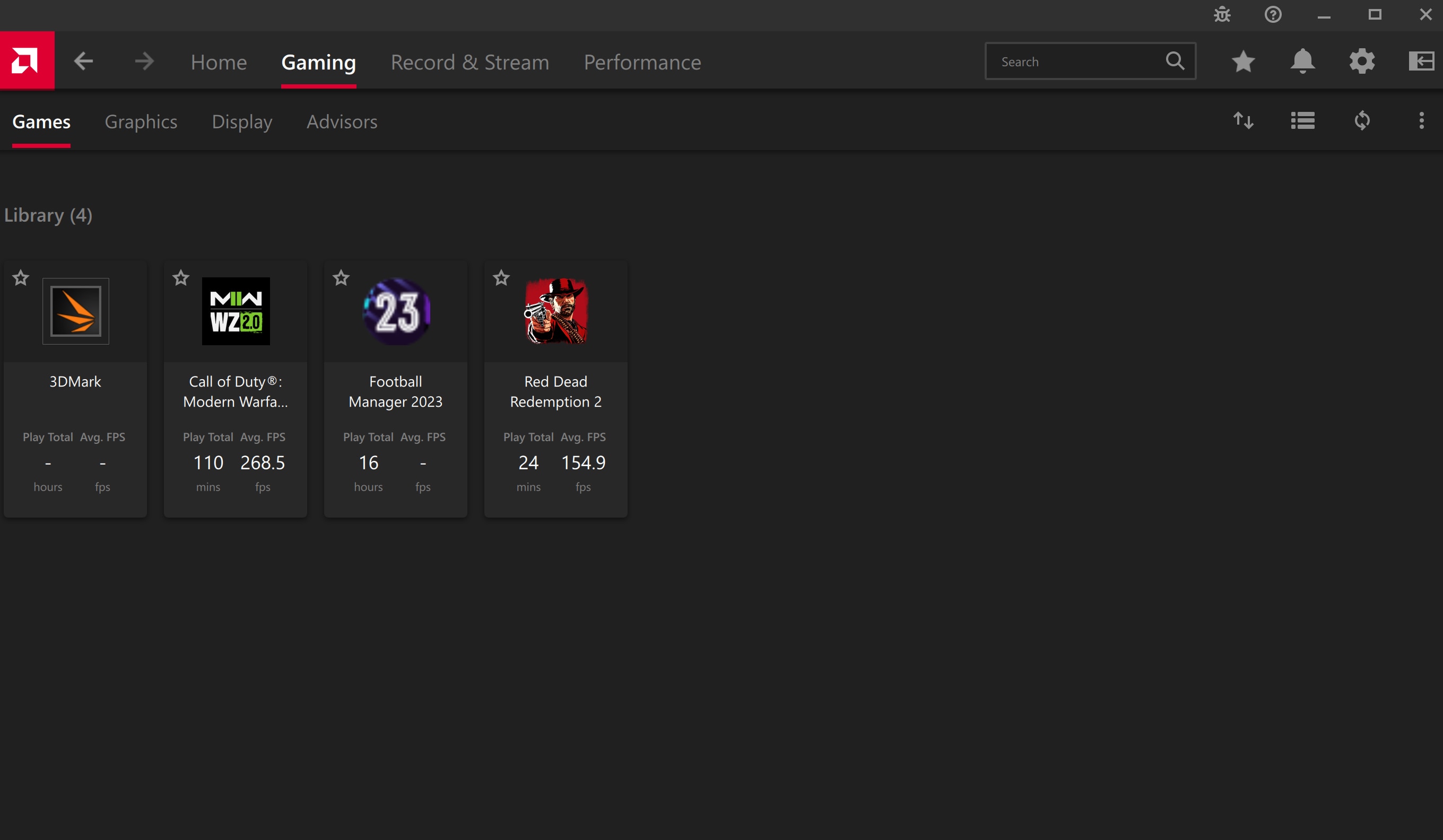The height and width of the screenshot is (840, 1443).
Task: Favorite 3DMark with its star
Action: tap(21, 278)
